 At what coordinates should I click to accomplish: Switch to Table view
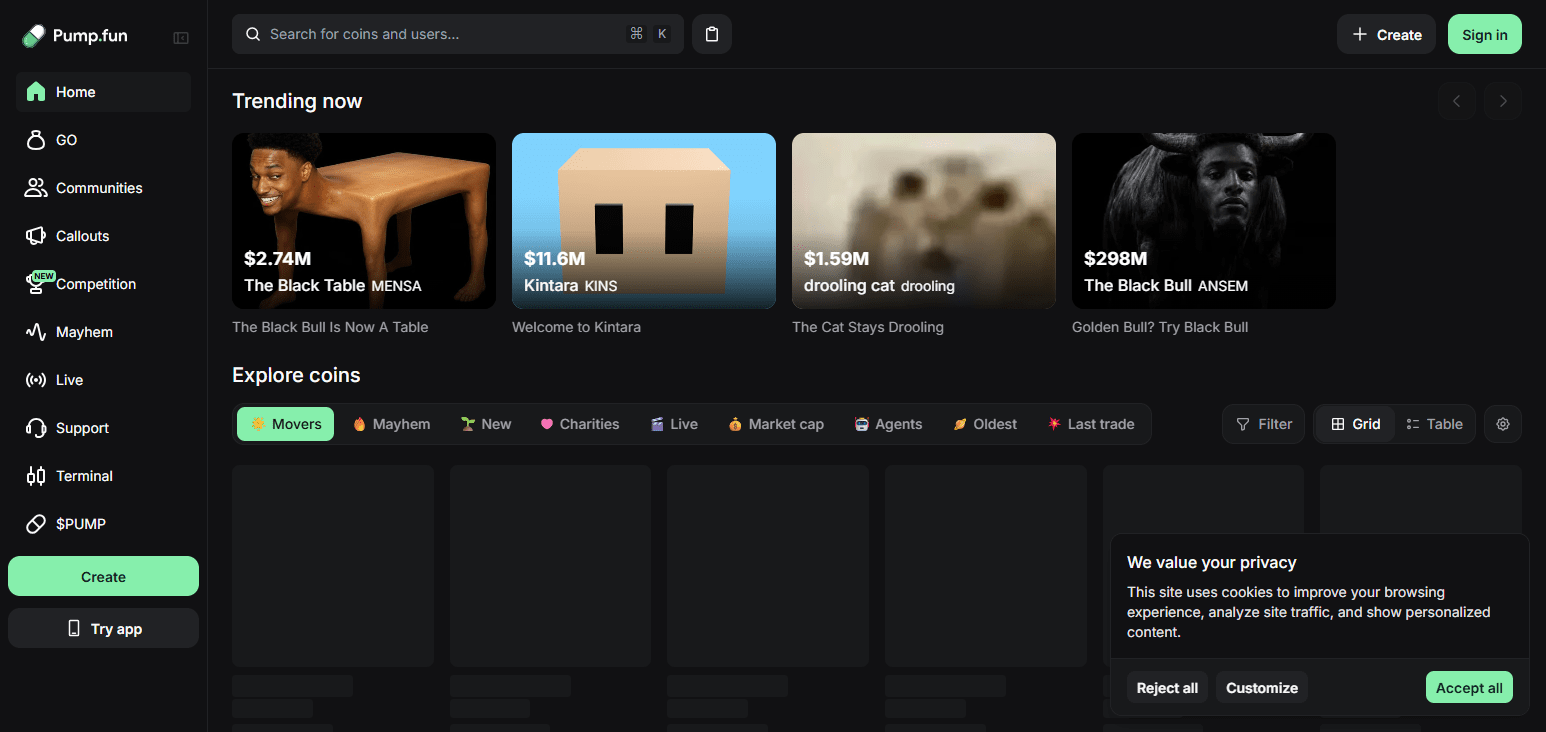[1434, 424]
